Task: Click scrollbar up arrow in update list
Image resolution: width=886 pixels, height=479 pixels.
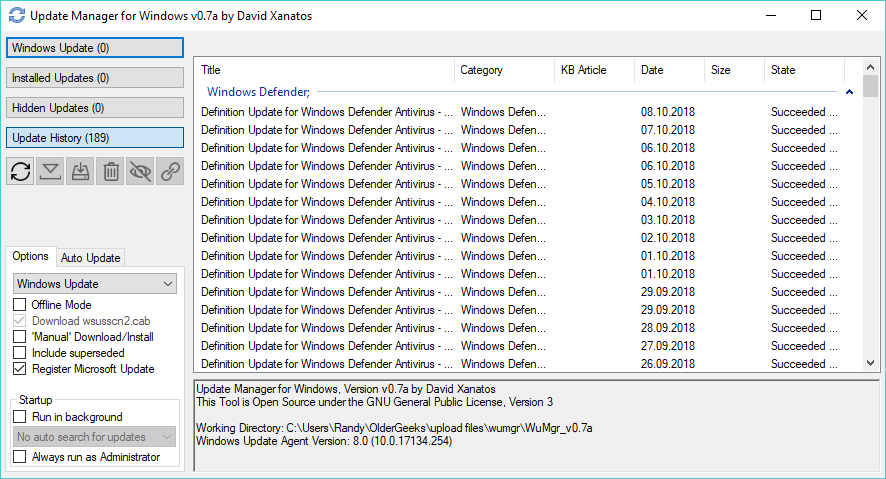Action: click(871, 67)
